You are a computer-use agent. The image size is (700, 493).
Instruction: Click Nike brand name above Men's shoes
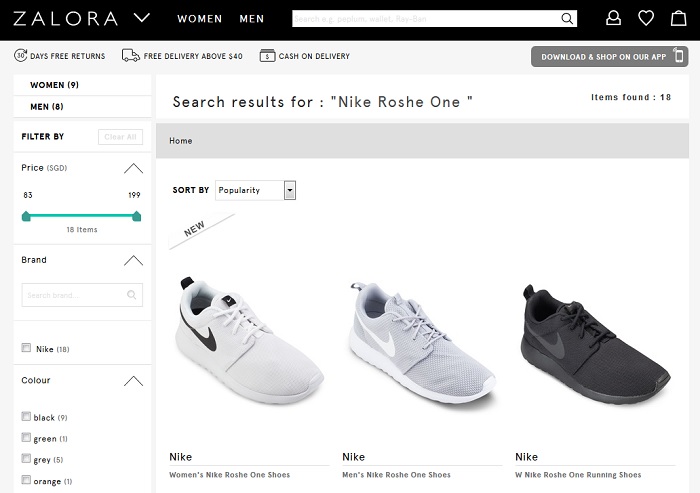click(354, 457)
